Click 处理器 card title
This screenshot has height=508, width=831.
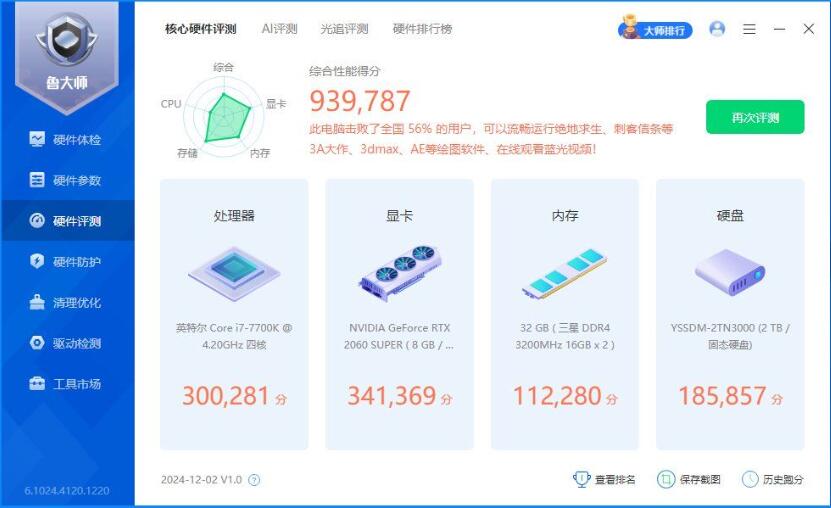tap(234, 216)
